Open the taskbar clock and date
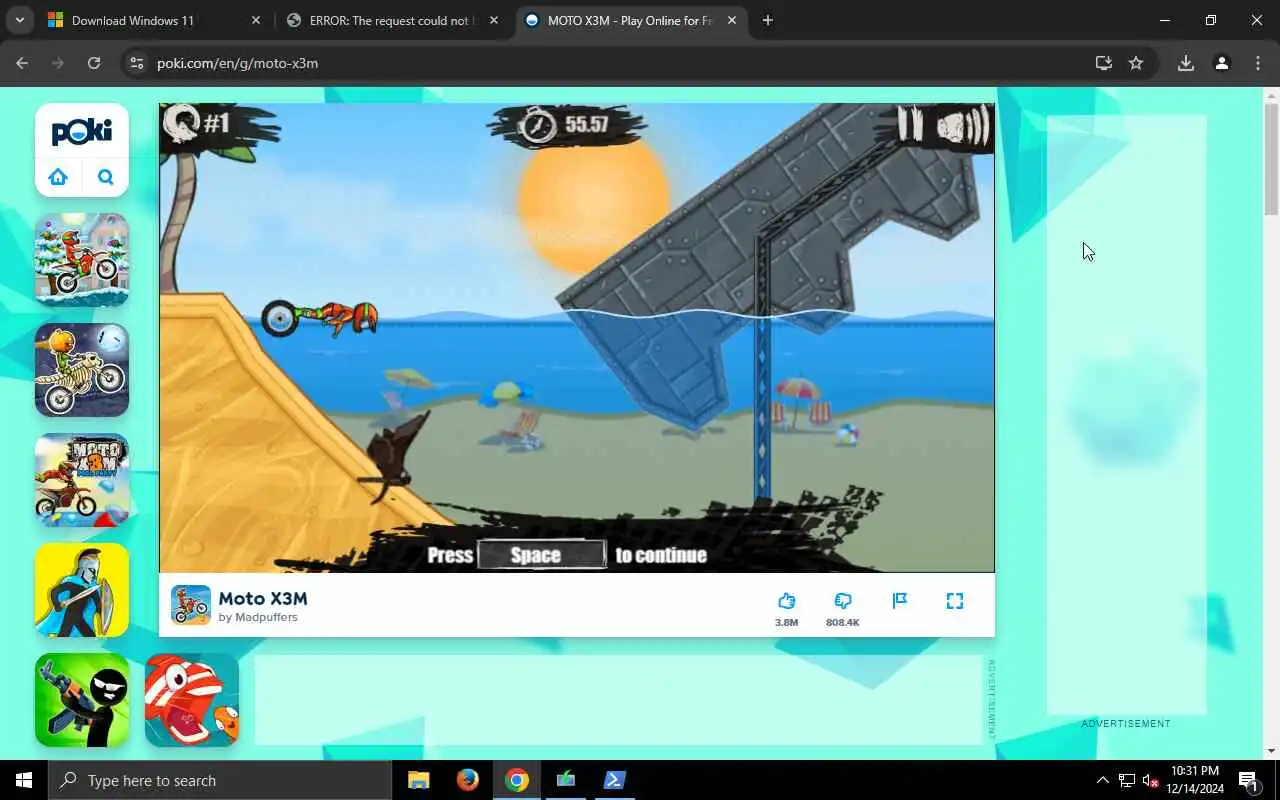Screen dimensions: 1280x800 [x=1195, y=780]
